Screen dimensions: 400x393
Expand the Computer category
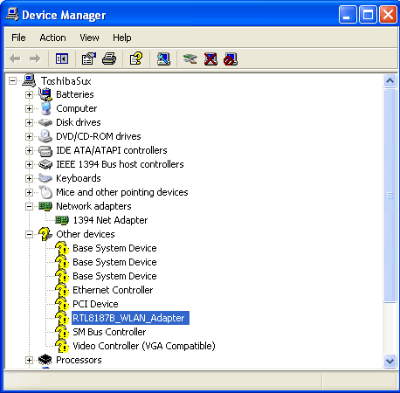click(29, 109)
